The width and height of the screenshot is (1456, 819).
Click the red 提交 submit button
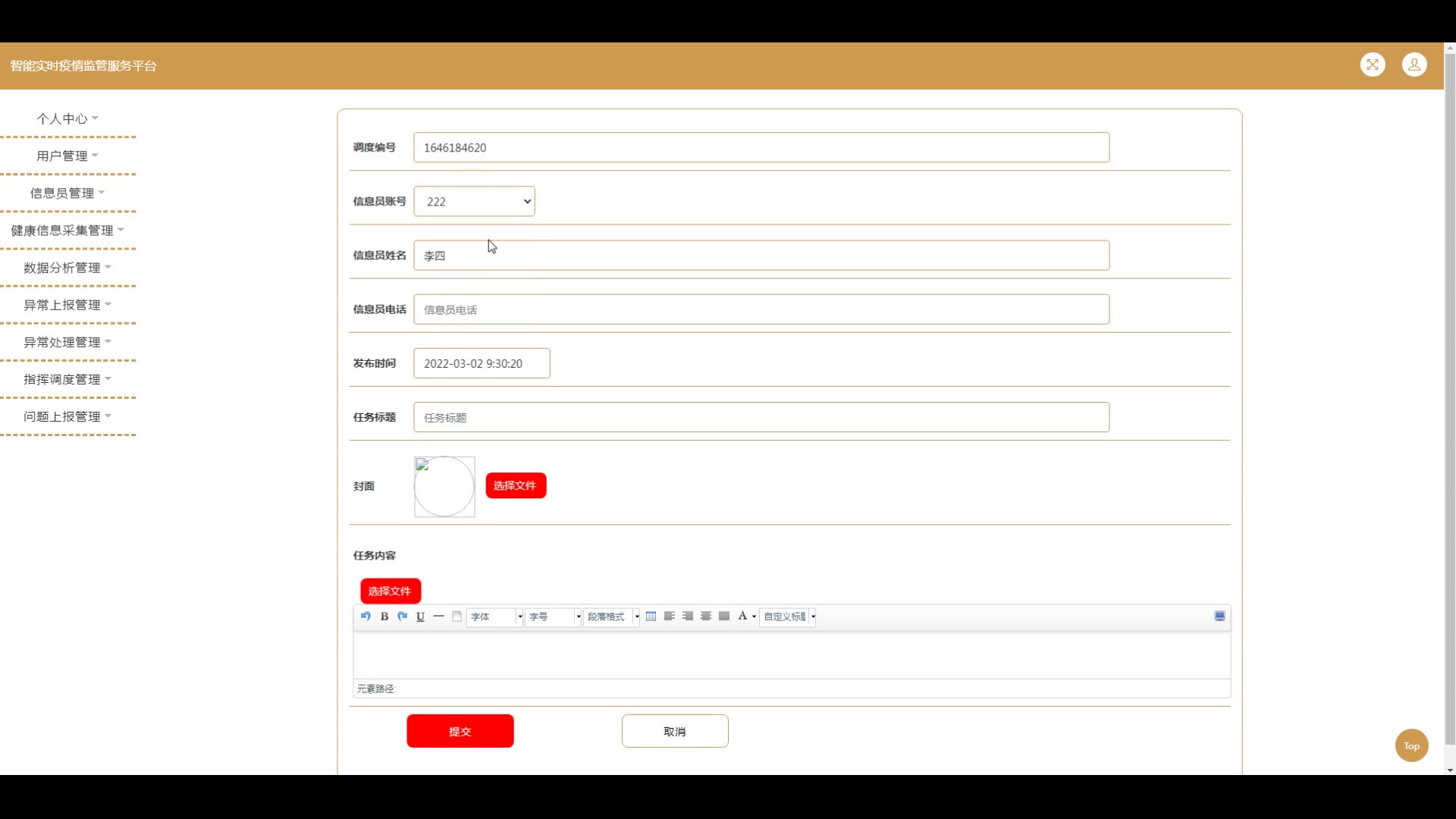coord(460,731)
